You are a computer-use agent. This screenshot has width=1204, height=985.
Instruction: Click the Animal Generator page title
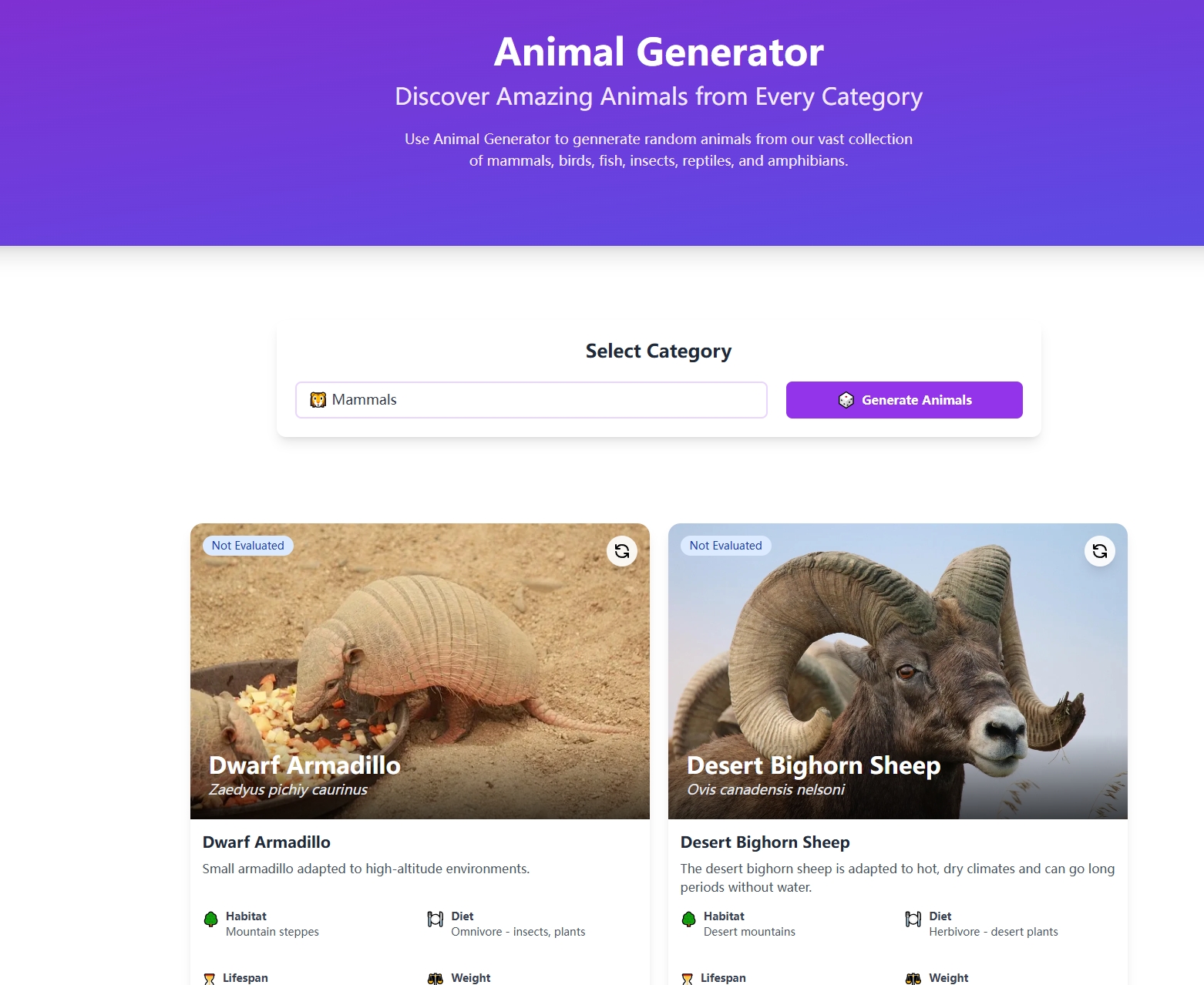[x=659, y=52]
